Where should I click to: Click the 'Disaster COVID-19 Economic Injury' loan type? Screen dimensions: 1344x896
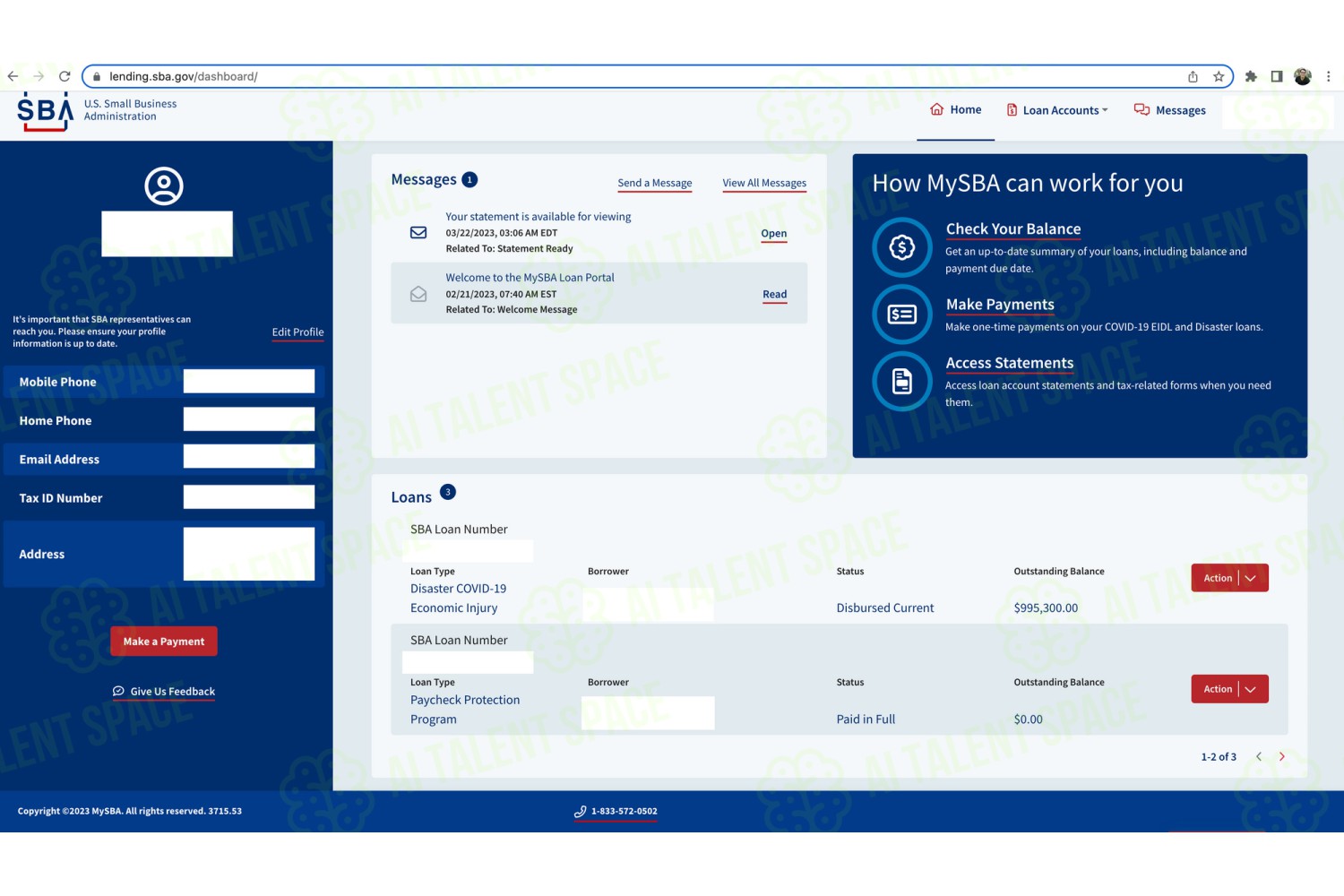458,599
